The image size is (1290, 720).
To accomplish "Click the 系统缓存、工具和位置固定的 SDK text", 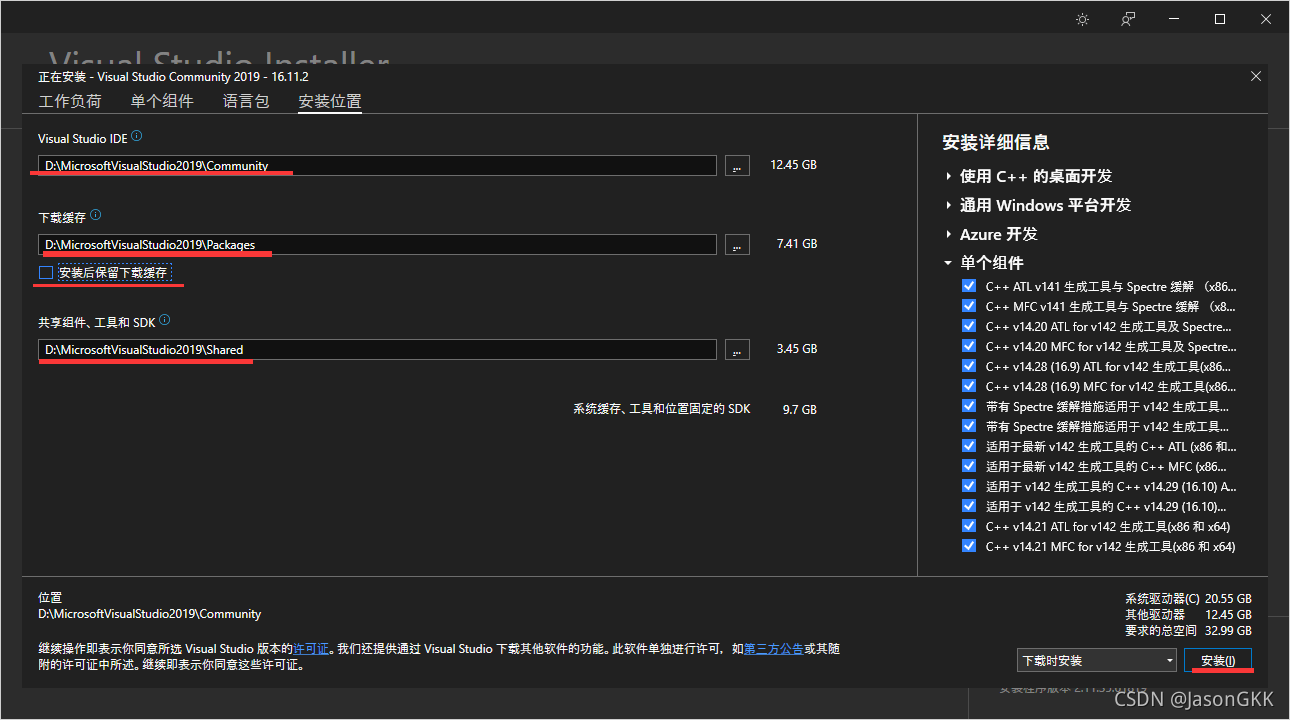I will pos(662,409).
